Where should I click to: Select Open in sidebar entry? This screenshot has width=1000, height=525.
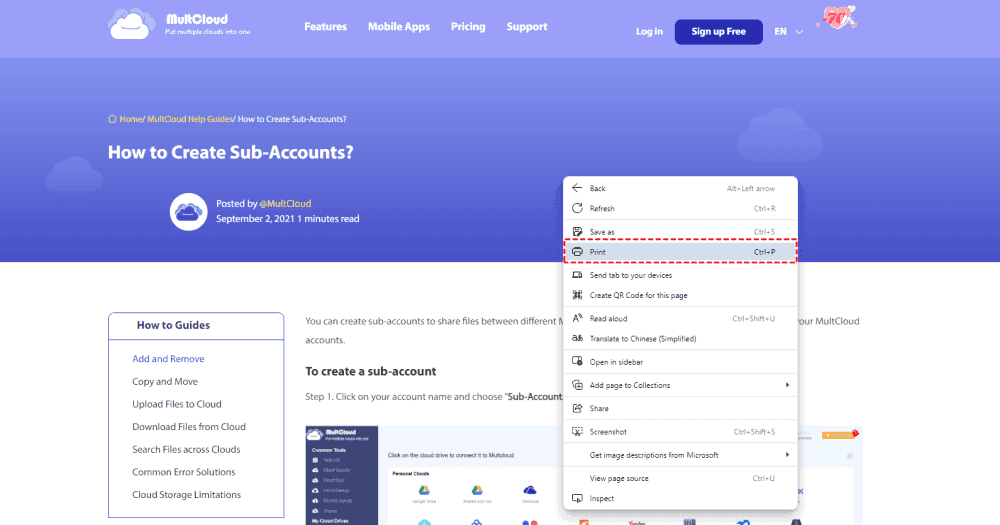point(680,362)
